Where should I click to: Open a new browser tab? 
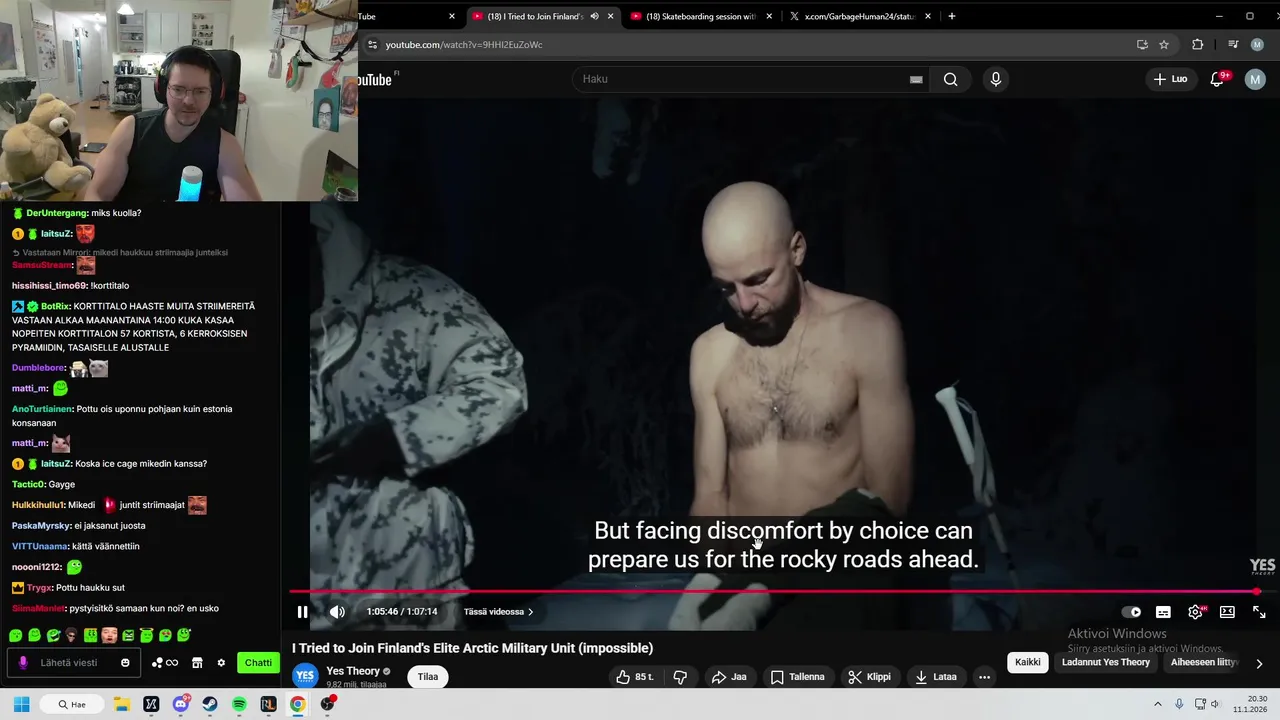click(951, 16)
